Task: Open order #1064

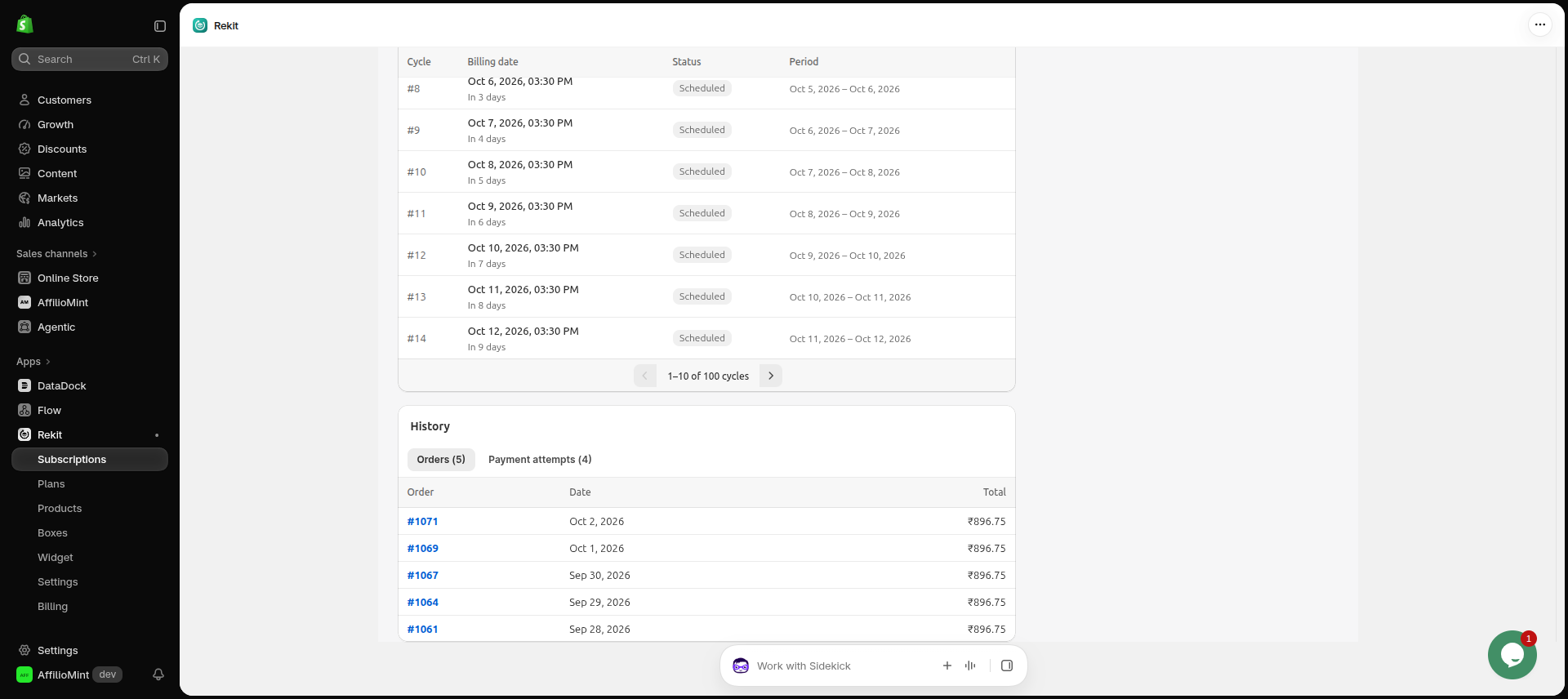Action: click(x=422, y=602)
